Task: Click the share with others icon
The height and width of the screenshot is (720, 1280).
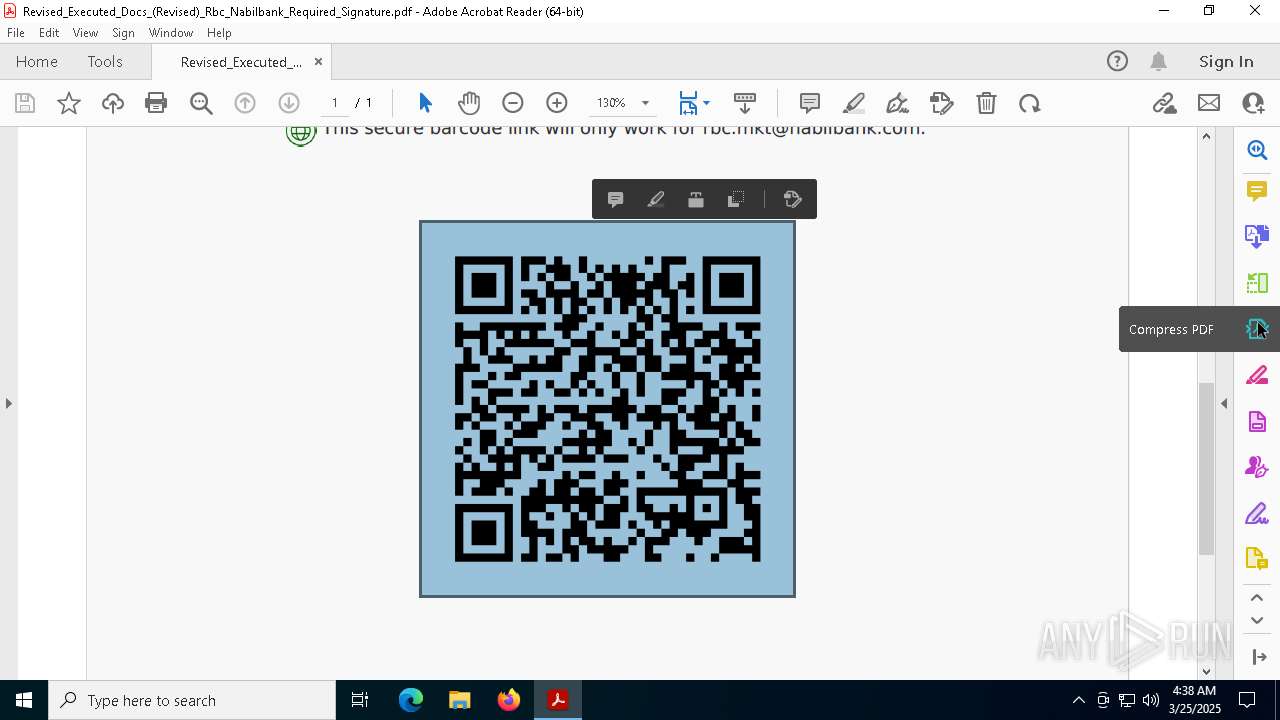Action: (1253, 103)
